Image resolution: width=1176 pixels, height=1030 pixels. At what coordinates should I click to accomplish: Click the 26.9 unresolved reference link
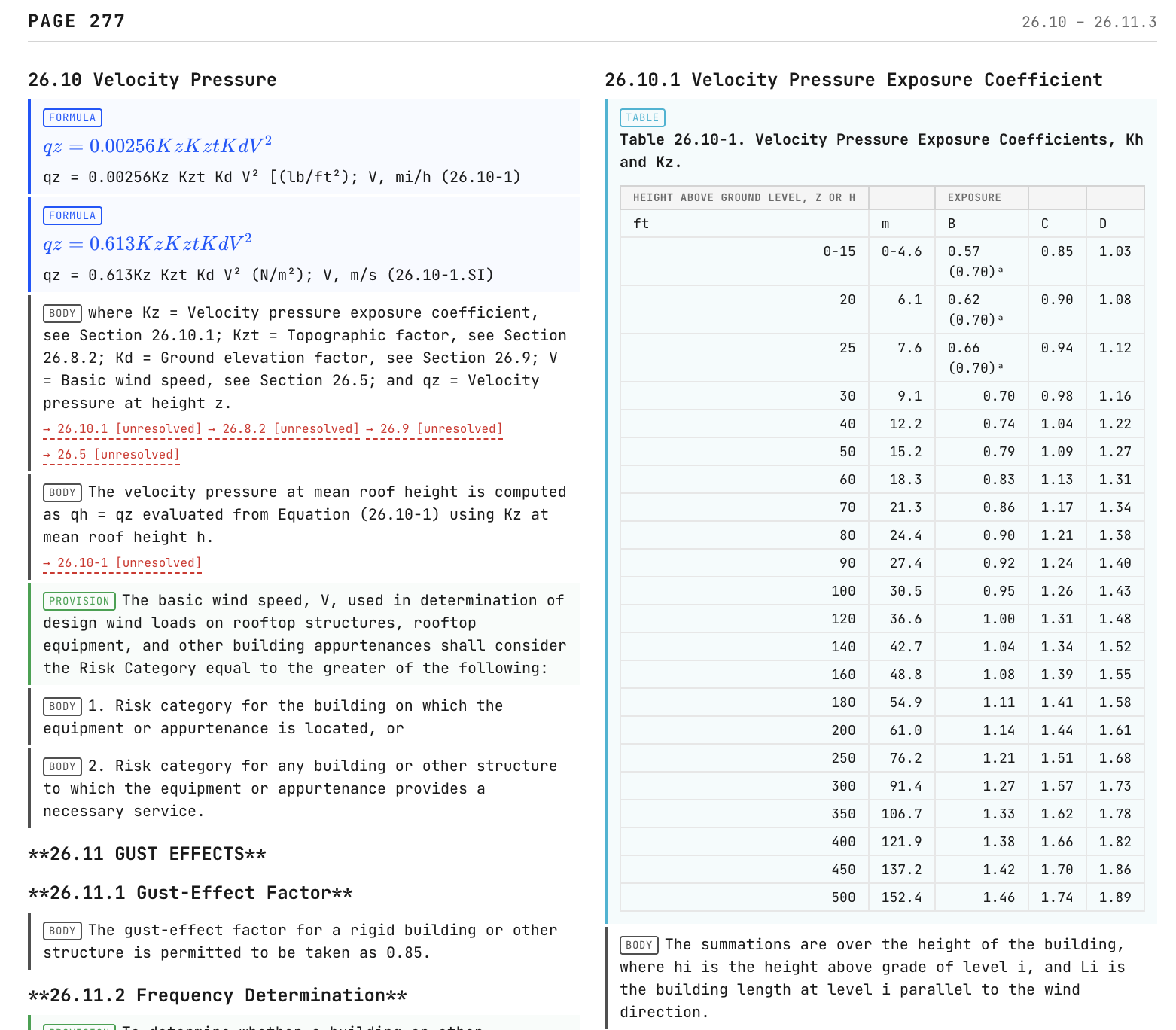(x=434, y=429)
